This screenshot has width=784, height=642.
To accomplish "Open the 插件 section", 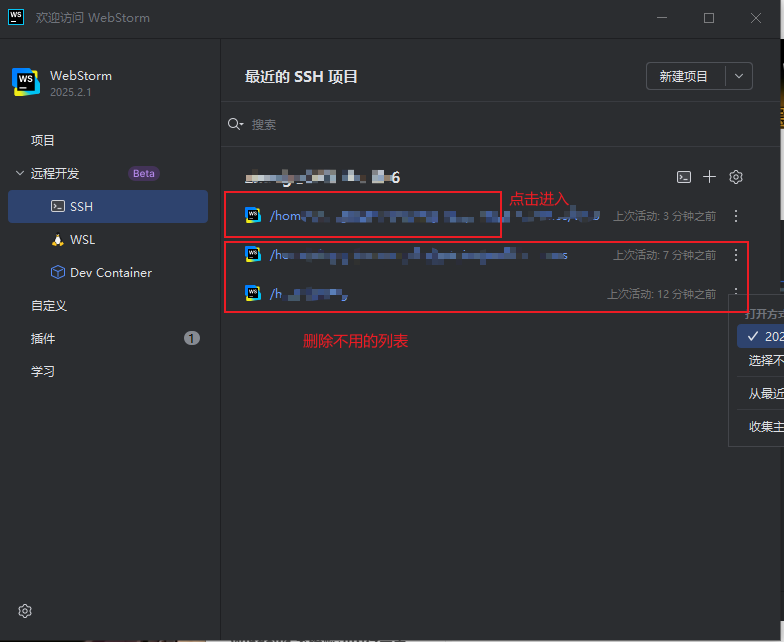I will point(43,339).
